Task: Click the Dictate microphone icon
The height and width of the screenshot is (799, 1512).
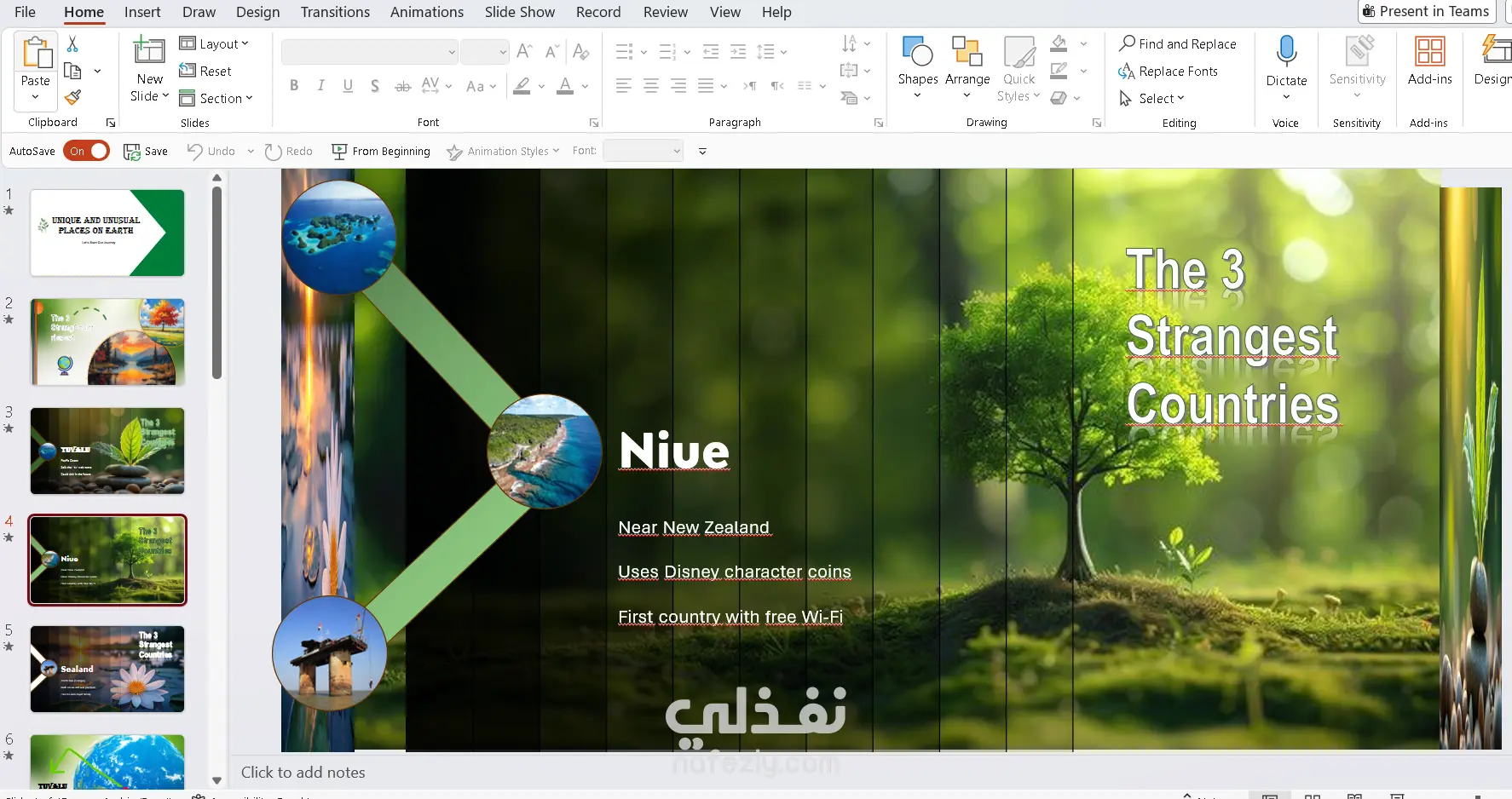Action: click(1286, 53)
